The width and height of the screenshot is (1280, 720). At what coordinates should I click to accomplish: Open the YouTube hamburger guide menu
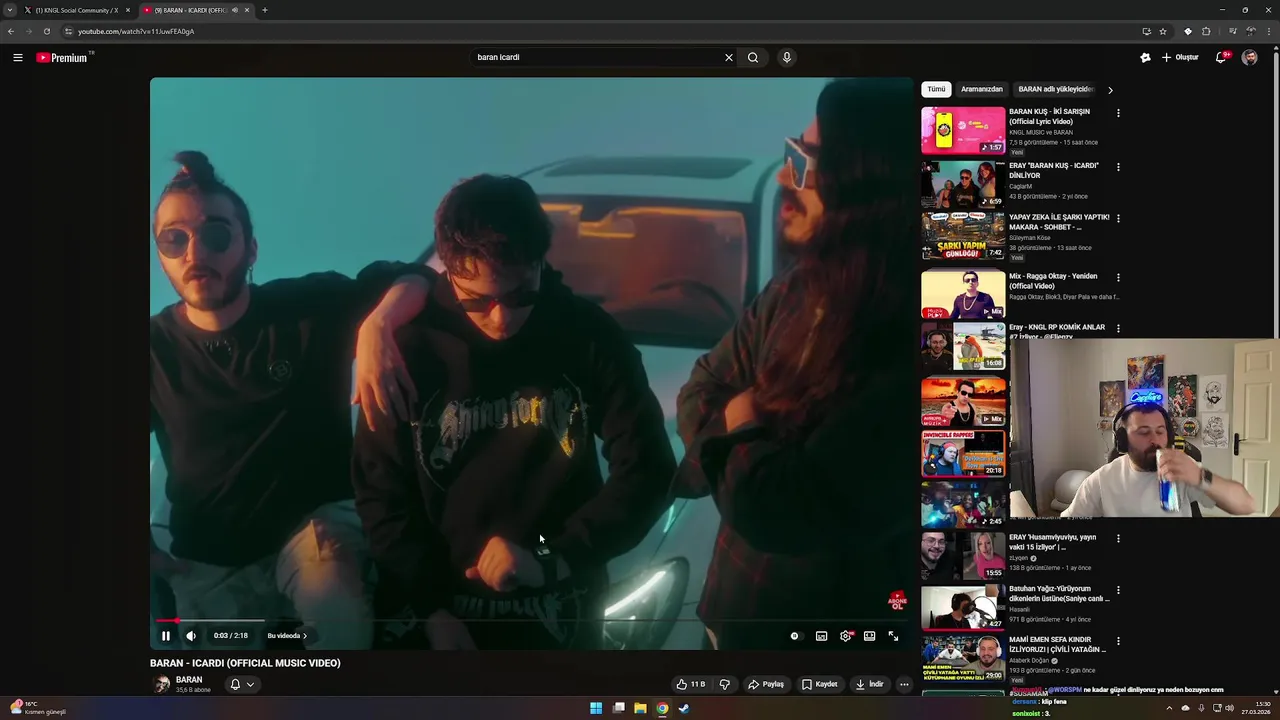17,57
